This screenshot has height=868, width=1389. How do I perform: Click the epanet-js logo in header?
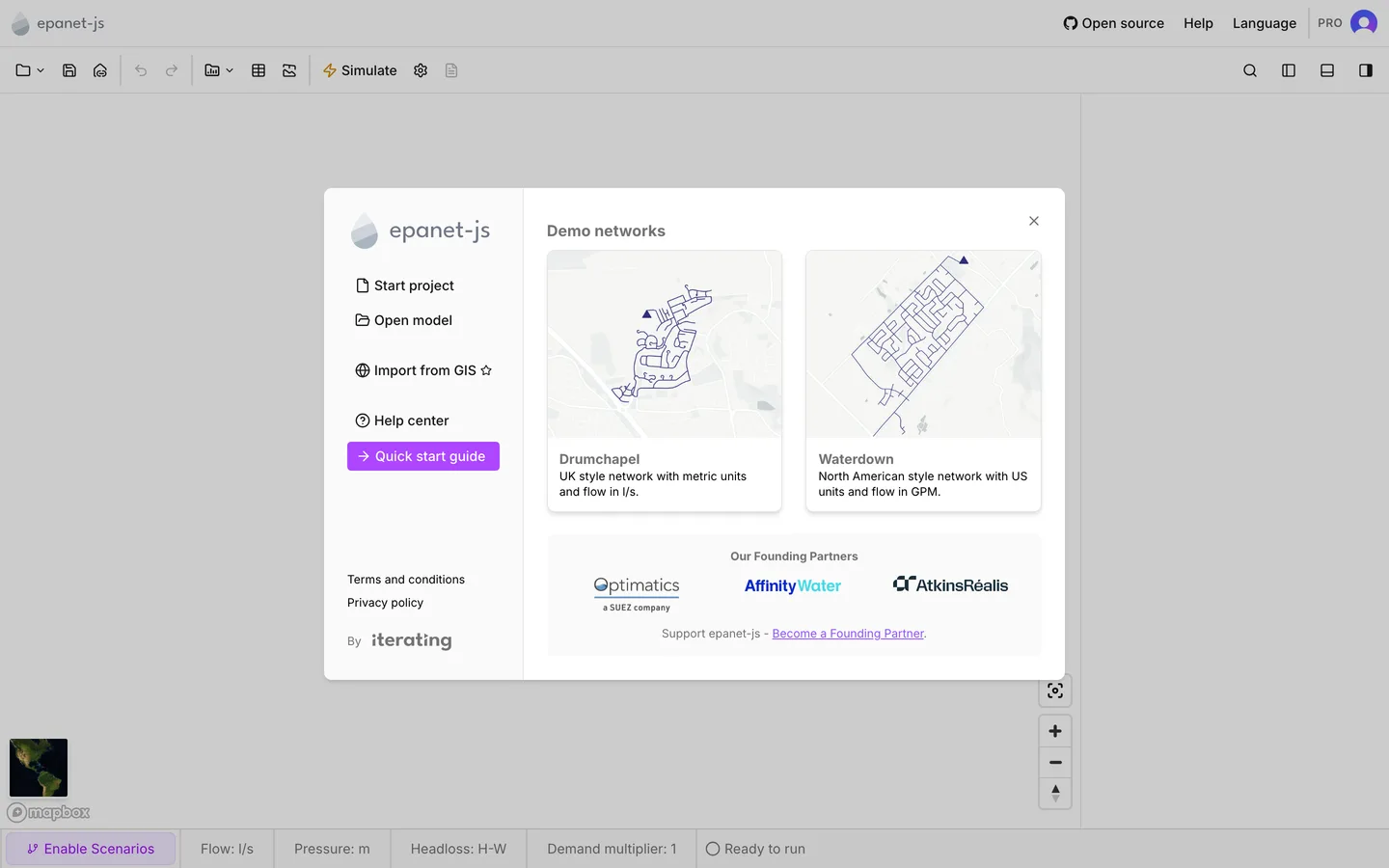click(58, 23)
